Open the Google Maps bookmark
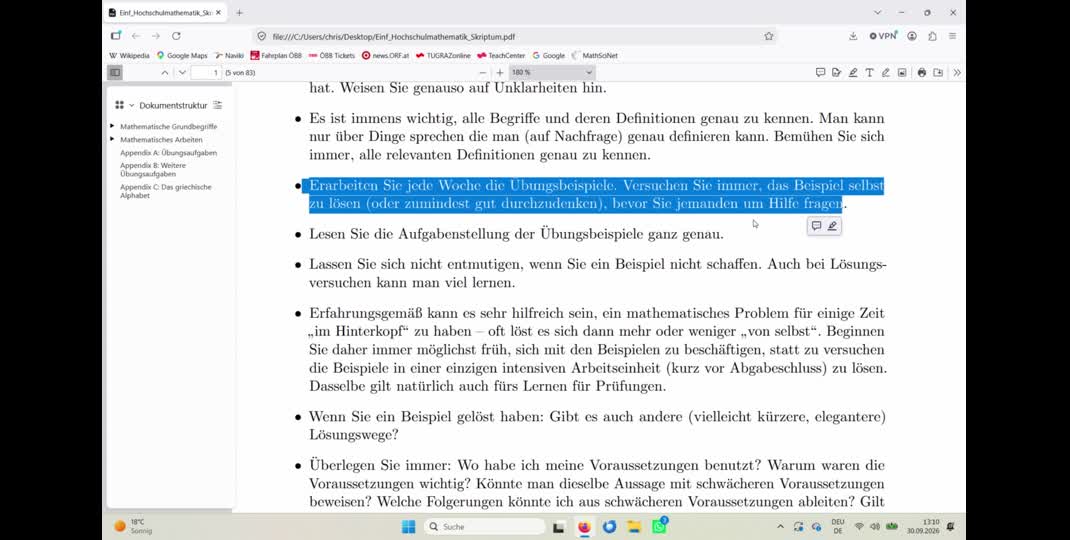Image resolution: width=1070 pixels, height=540 pixels. [x=182, y=55]
